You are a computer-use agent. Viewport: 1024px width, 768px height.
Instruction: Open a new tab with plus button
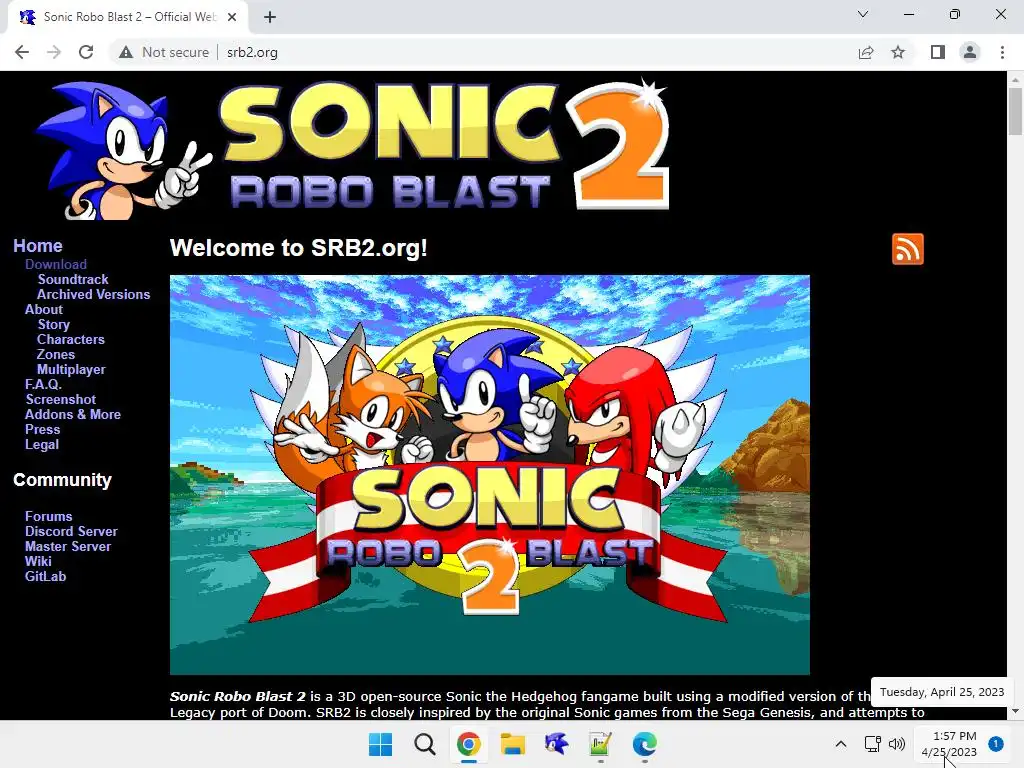[x=270, y=17]
